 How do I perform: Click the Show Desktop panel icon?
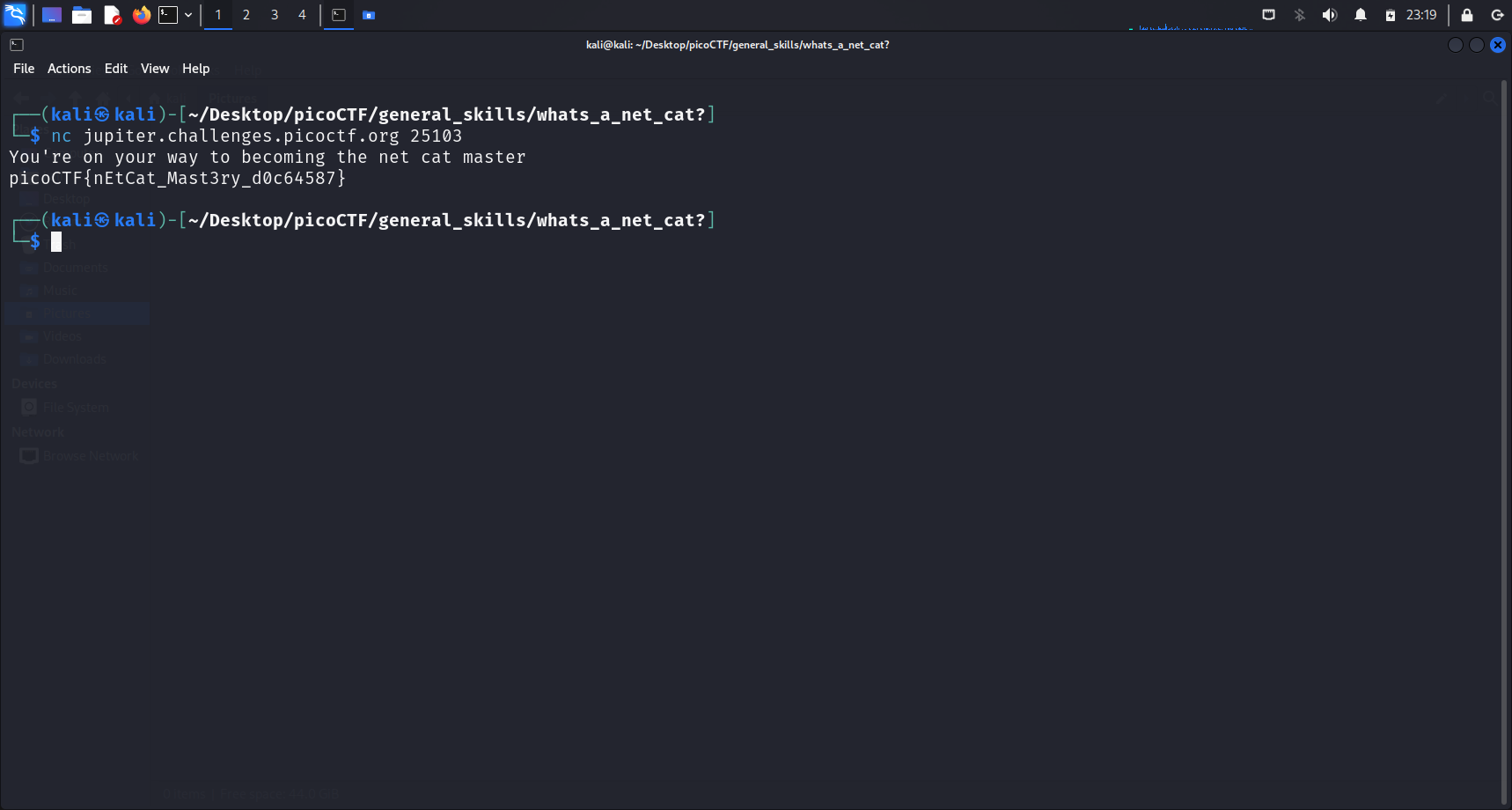coord(52,15)
